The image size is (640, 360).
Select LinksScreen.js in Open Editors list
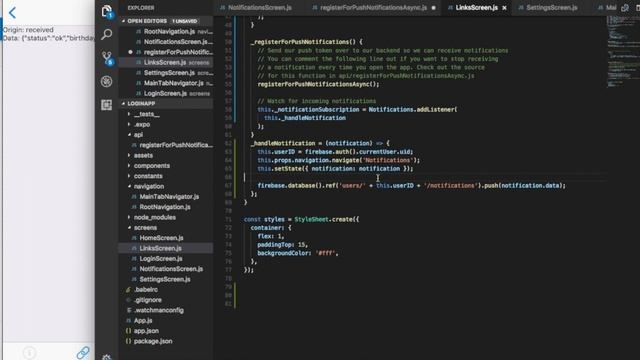tap(165, 62)
